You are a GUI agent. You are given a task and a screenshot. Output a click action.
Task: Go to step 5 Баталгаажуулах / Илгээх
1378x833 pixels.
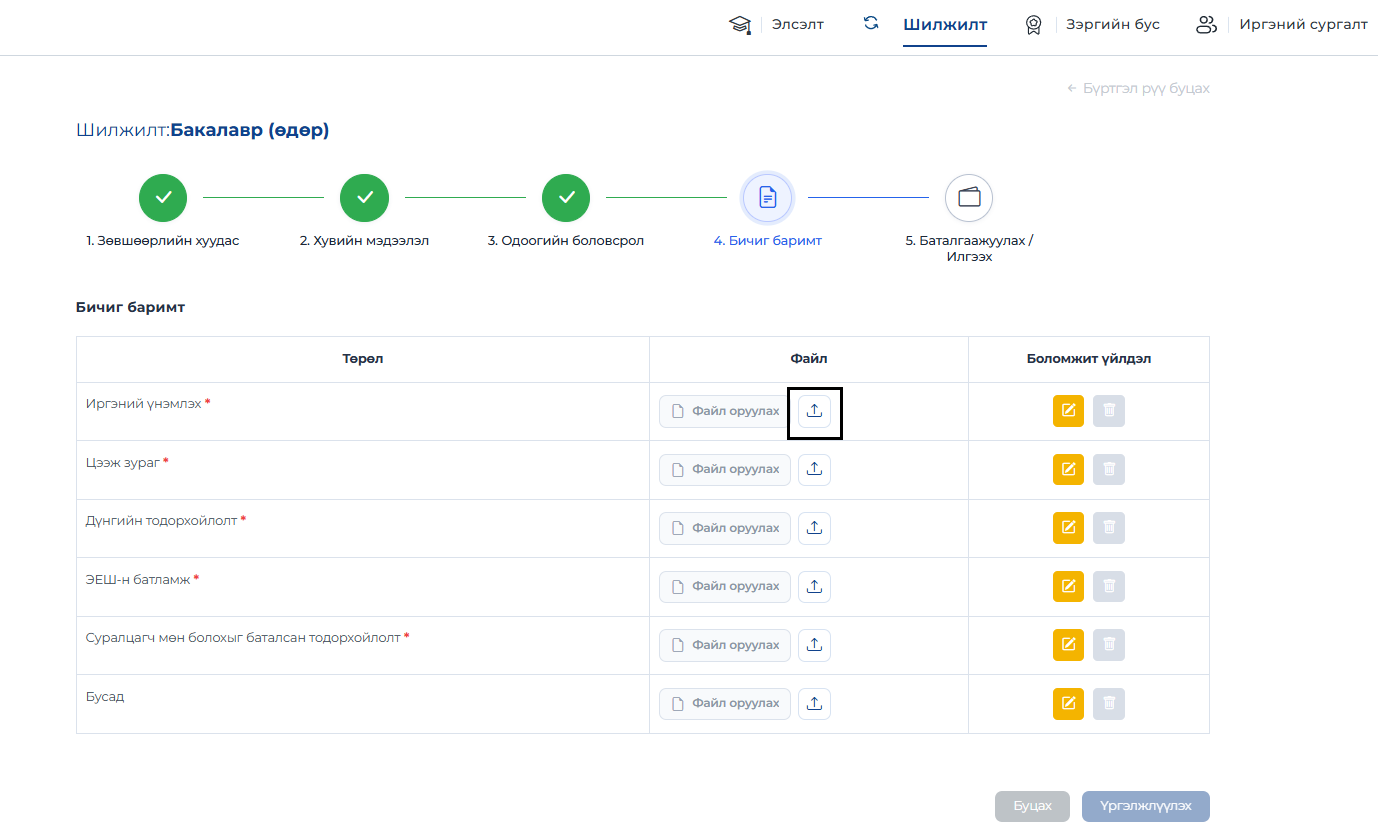(x=969, y=198)
